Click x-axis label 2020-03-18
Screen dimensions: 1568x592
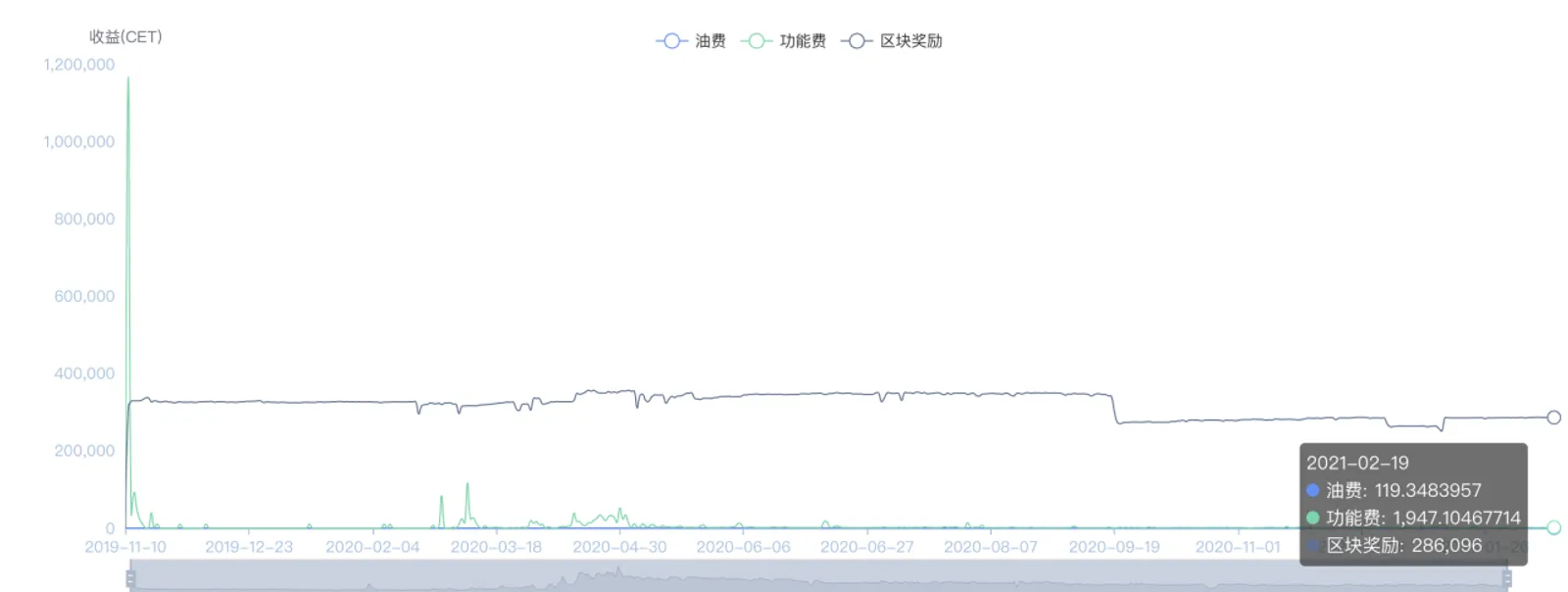pyautogui.click(x=496, y=547)
